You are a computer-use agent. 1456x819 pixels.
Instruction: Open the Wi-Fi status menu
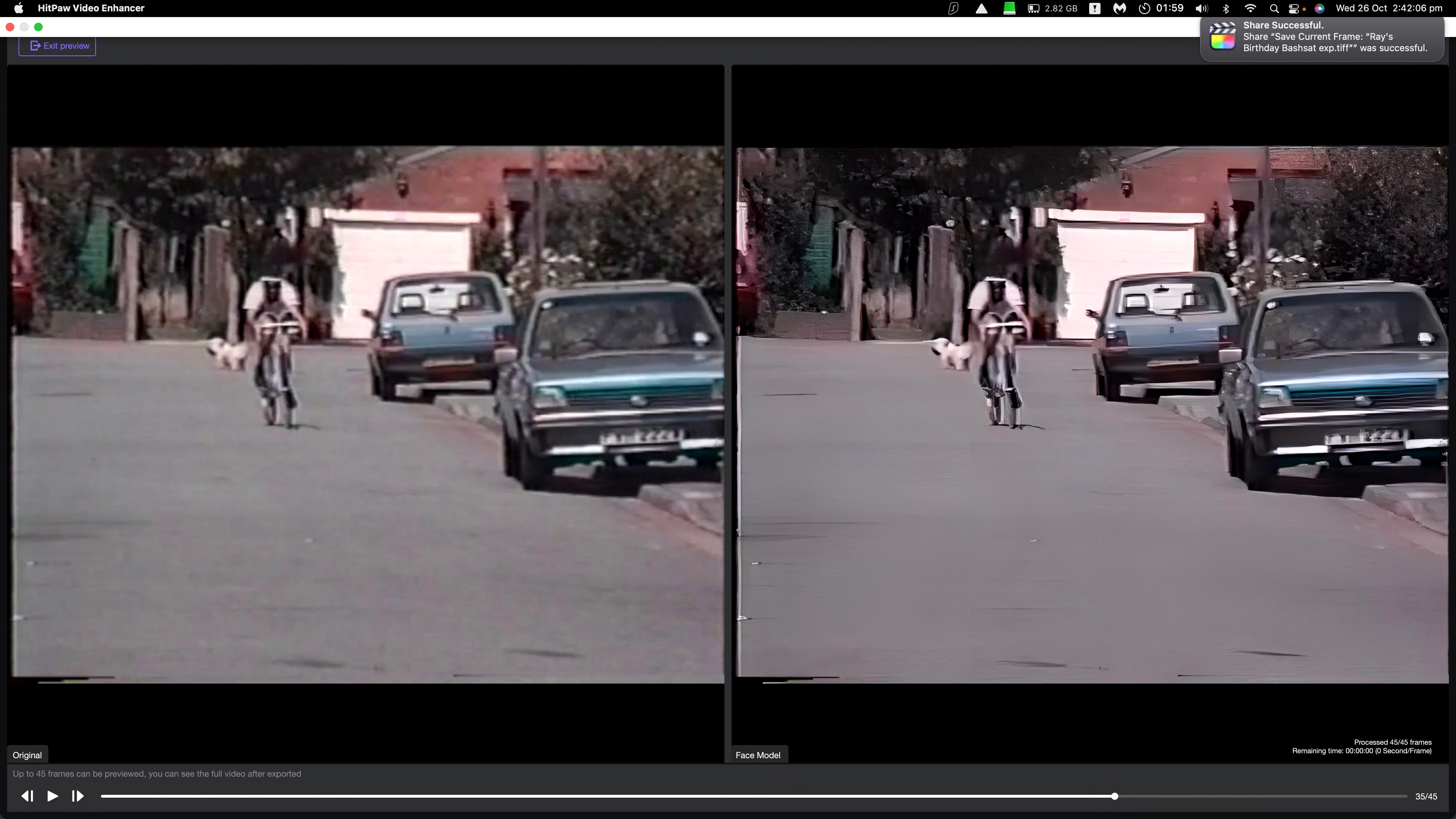[x=1250, y=8]
